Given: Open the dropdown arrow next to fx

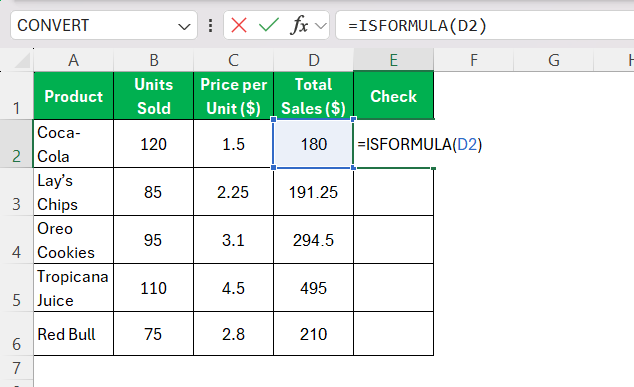Looking at the screenshot, I should 321,26.
